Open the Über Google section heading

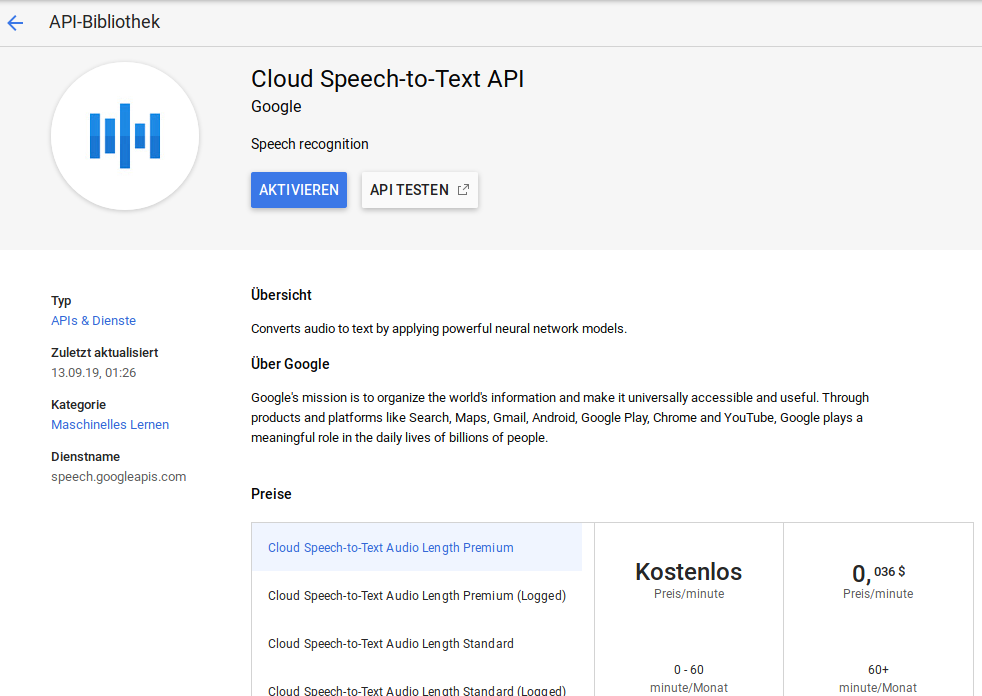coord(289,363)
